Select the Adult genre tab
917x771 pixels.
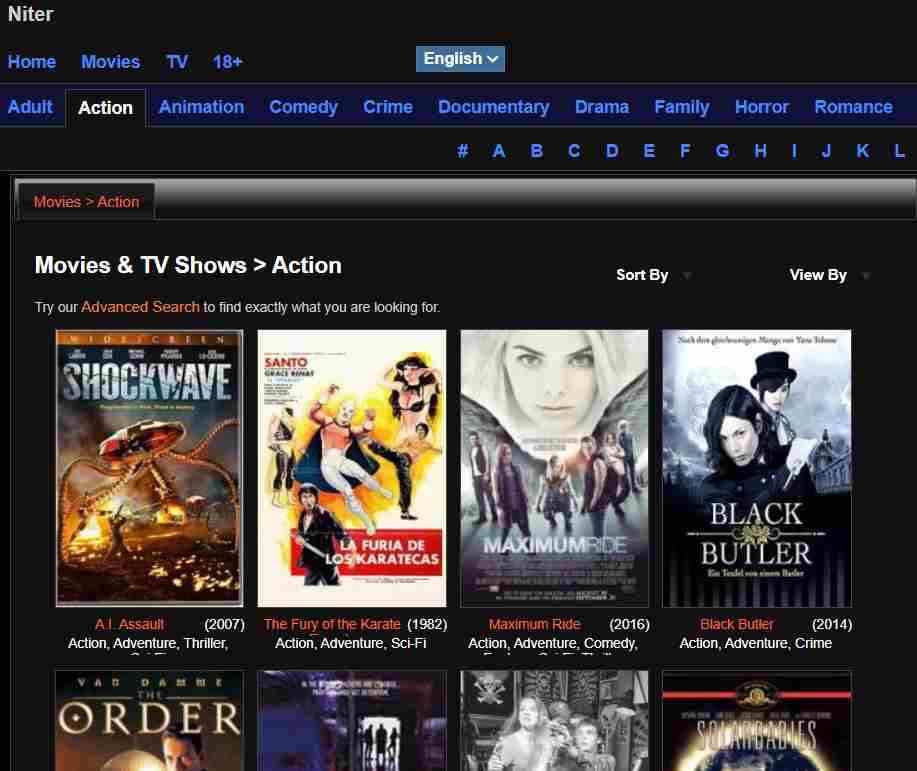(30, 106)
